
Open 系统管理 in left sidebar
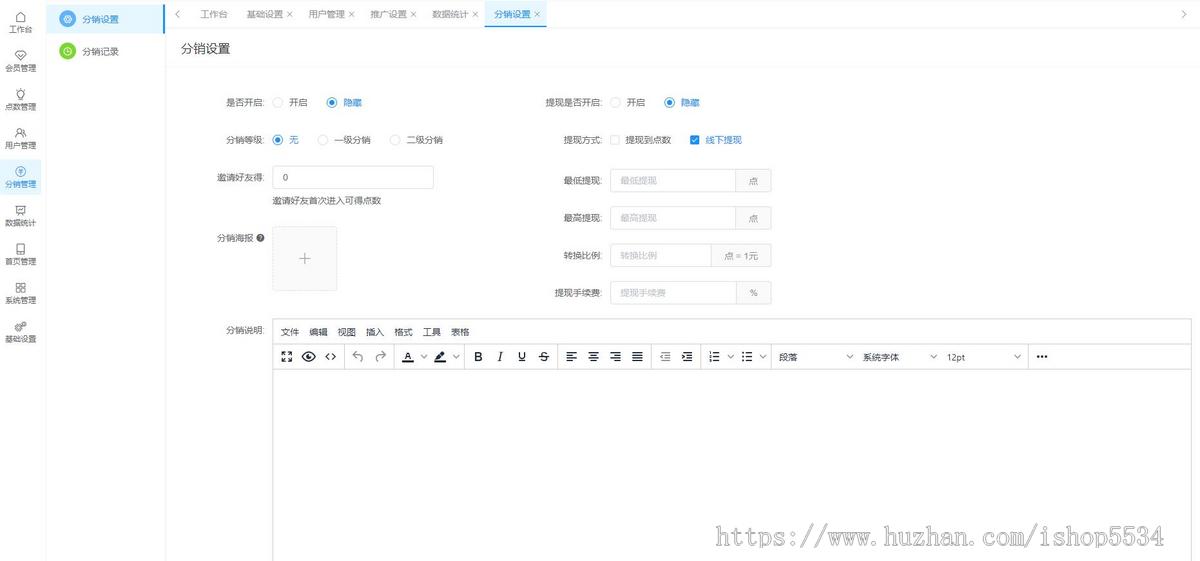click(20, 293)
